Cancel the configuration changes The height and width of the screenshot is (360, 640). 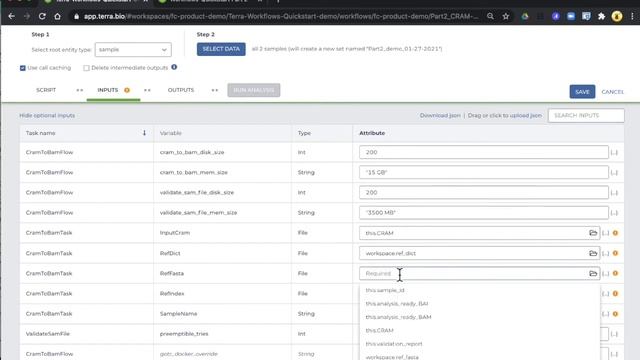[612, 92]
